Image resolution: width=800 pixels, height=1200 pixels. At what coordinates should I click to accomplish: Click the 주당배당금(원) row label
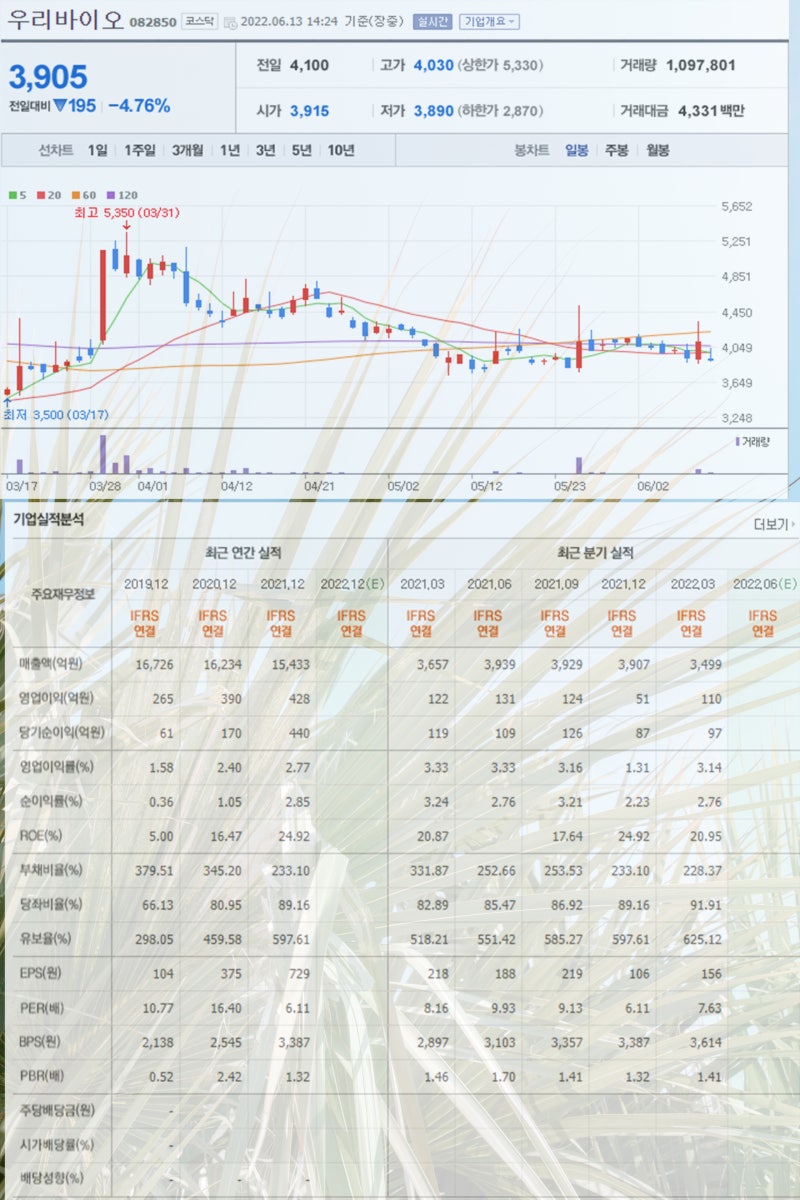(56, 1111)
